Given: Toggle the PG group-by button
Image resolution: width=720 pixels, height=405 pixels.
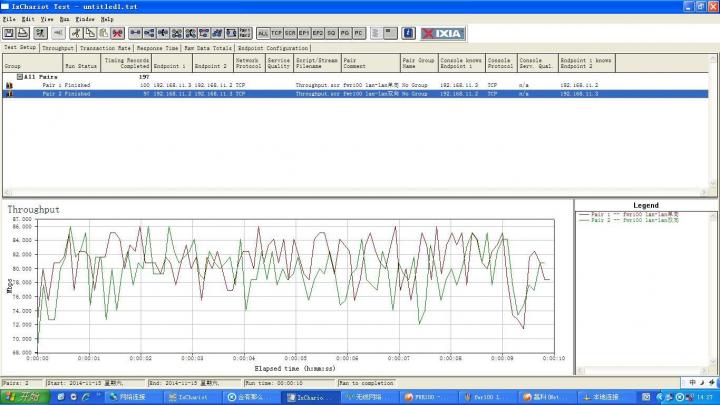Looking at the screenshot, I should click(345, 33).
